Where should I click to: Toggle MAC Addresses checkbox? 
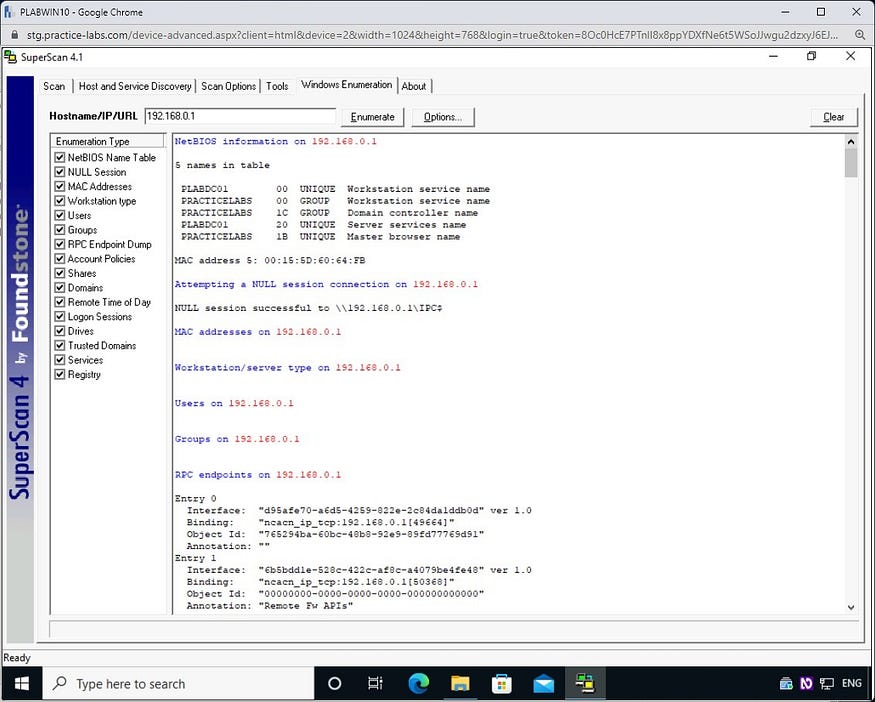(x=60, y=186)
